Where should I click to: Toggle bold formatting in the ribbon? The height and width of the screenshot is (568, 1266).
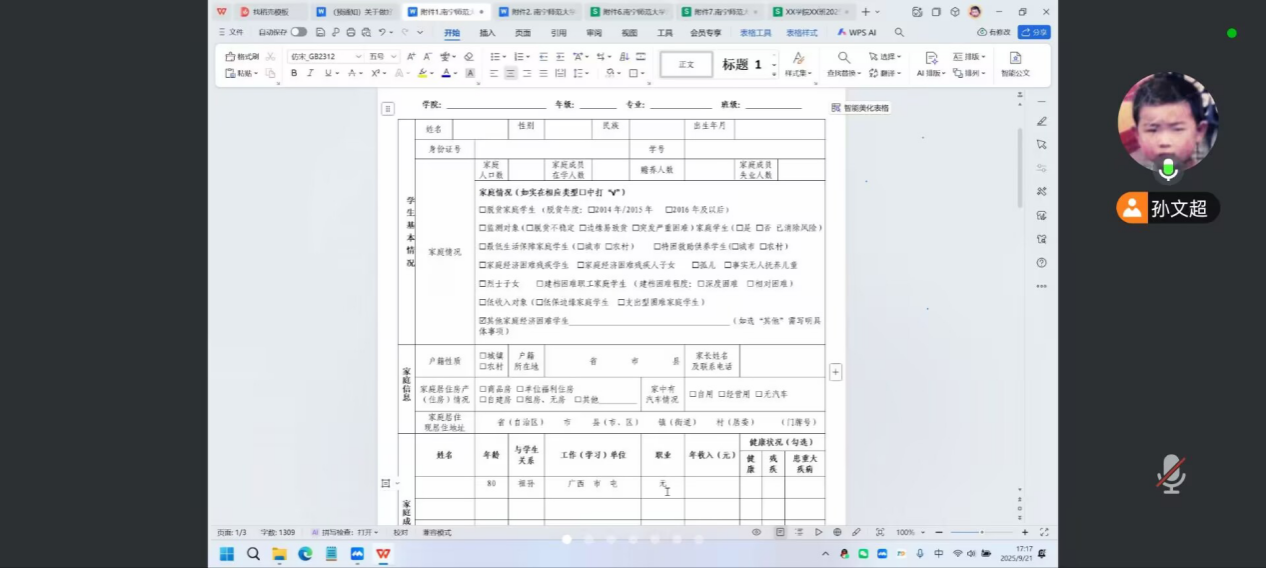[294, 73]
